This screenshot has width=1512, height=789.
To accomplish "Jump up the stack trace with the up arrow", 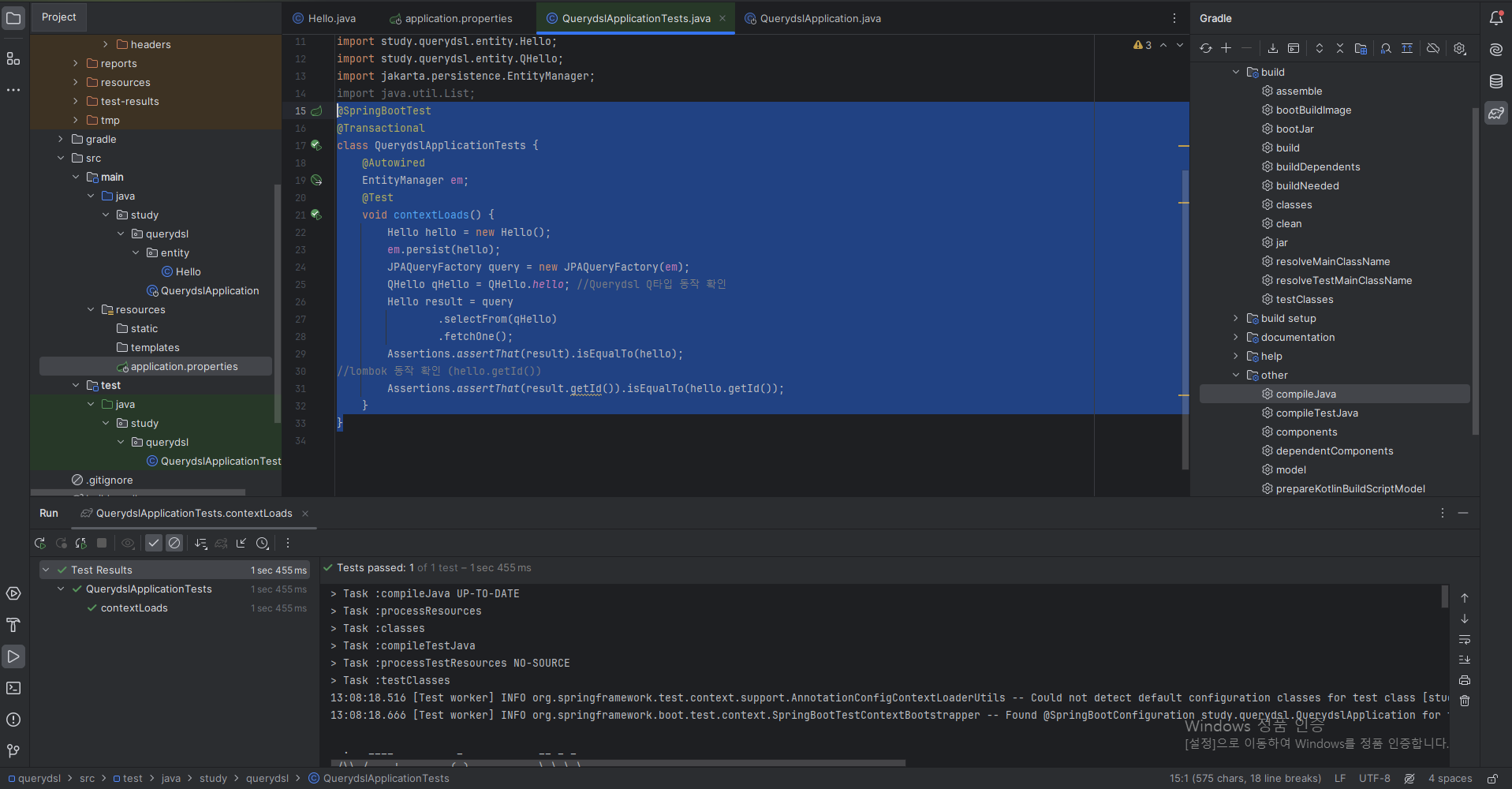I will [x=1465, y=598].
